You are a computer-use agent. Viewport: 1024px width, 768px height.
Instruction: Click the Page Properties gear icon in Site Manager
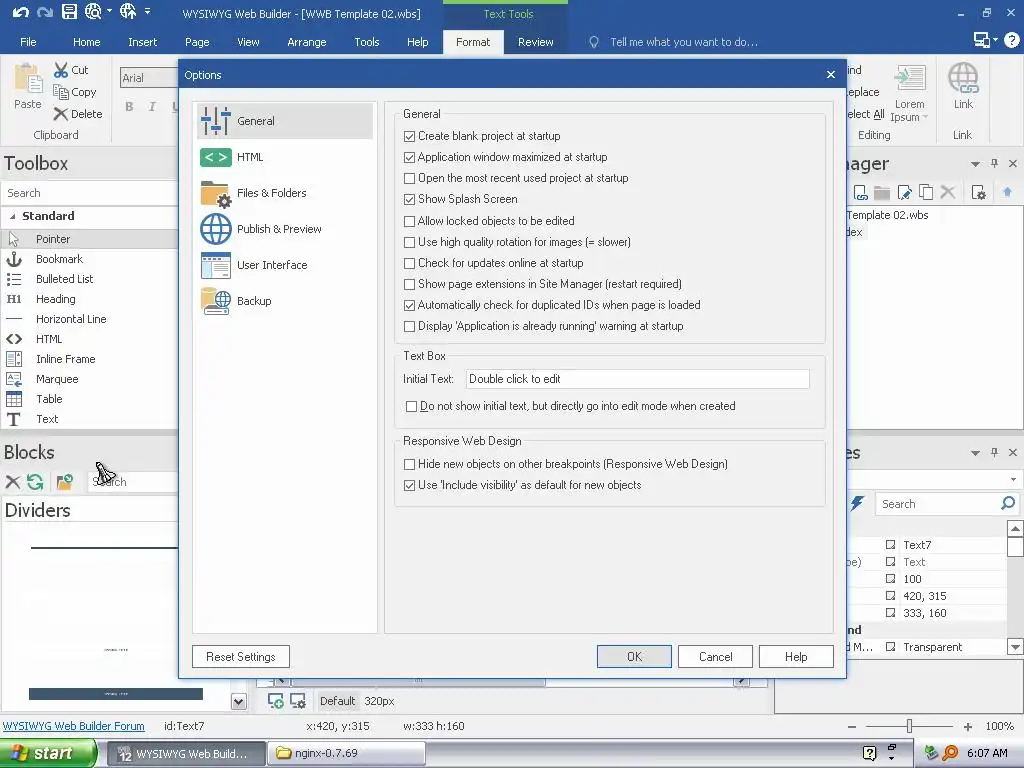pyautogui.click(x=978, y=192)
